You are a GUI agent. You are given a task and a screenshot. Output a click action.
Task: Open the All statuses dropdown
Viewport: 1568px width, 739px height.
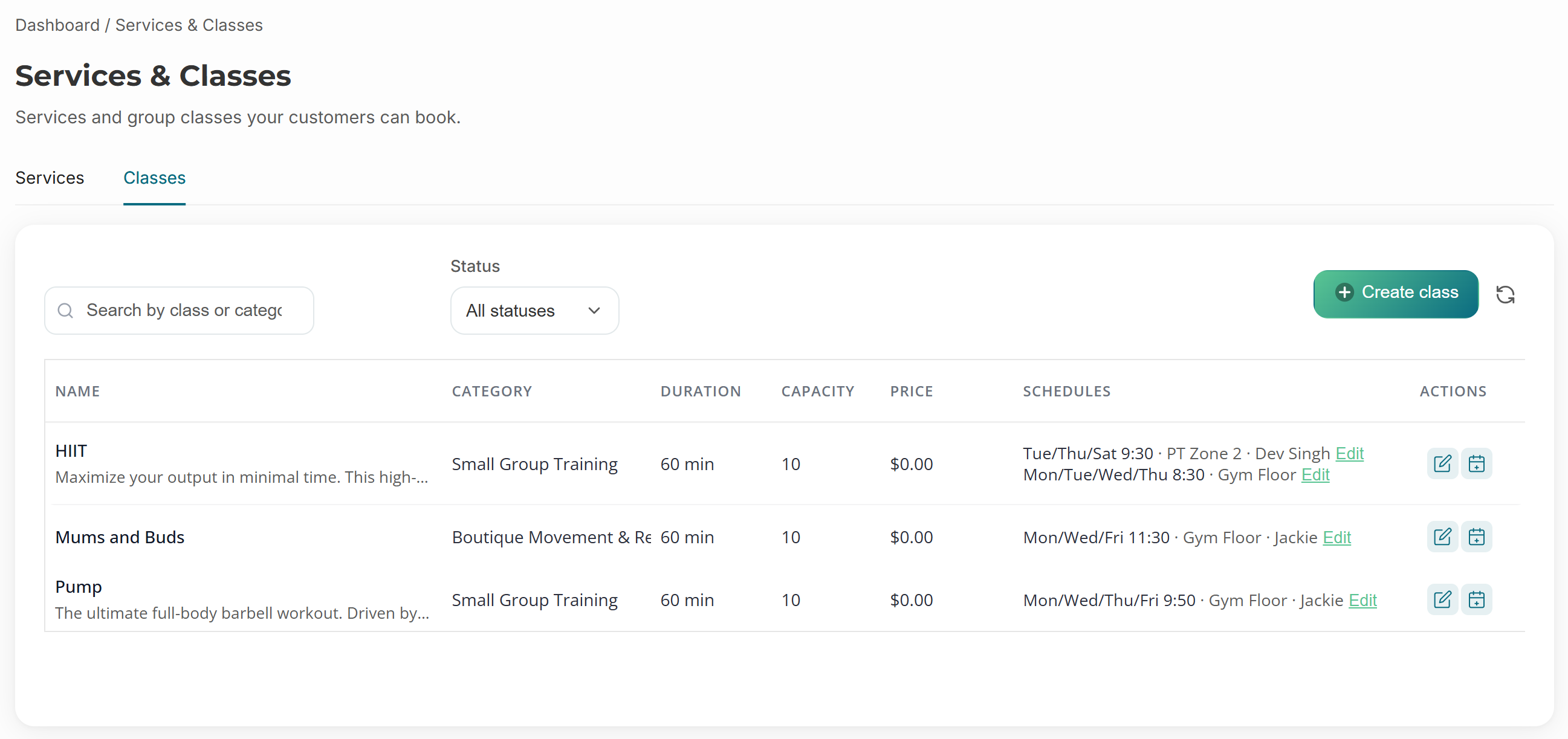pyautogui.click(x=534, y=311)
